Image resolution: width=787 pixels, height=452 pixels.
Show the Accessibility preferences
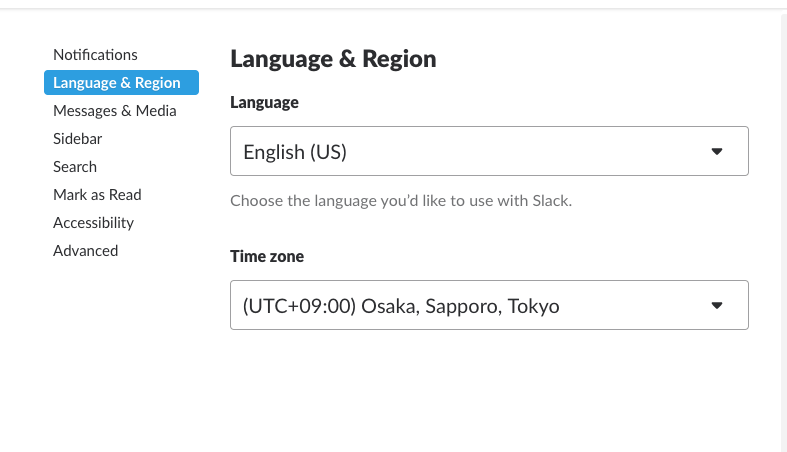[94, 223]
